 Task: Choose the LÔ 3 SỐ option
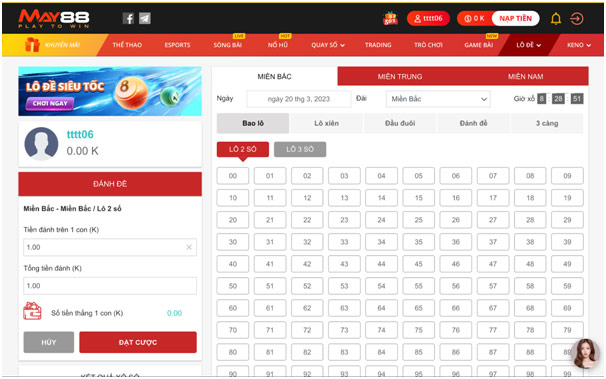click(x=300, y=149)
